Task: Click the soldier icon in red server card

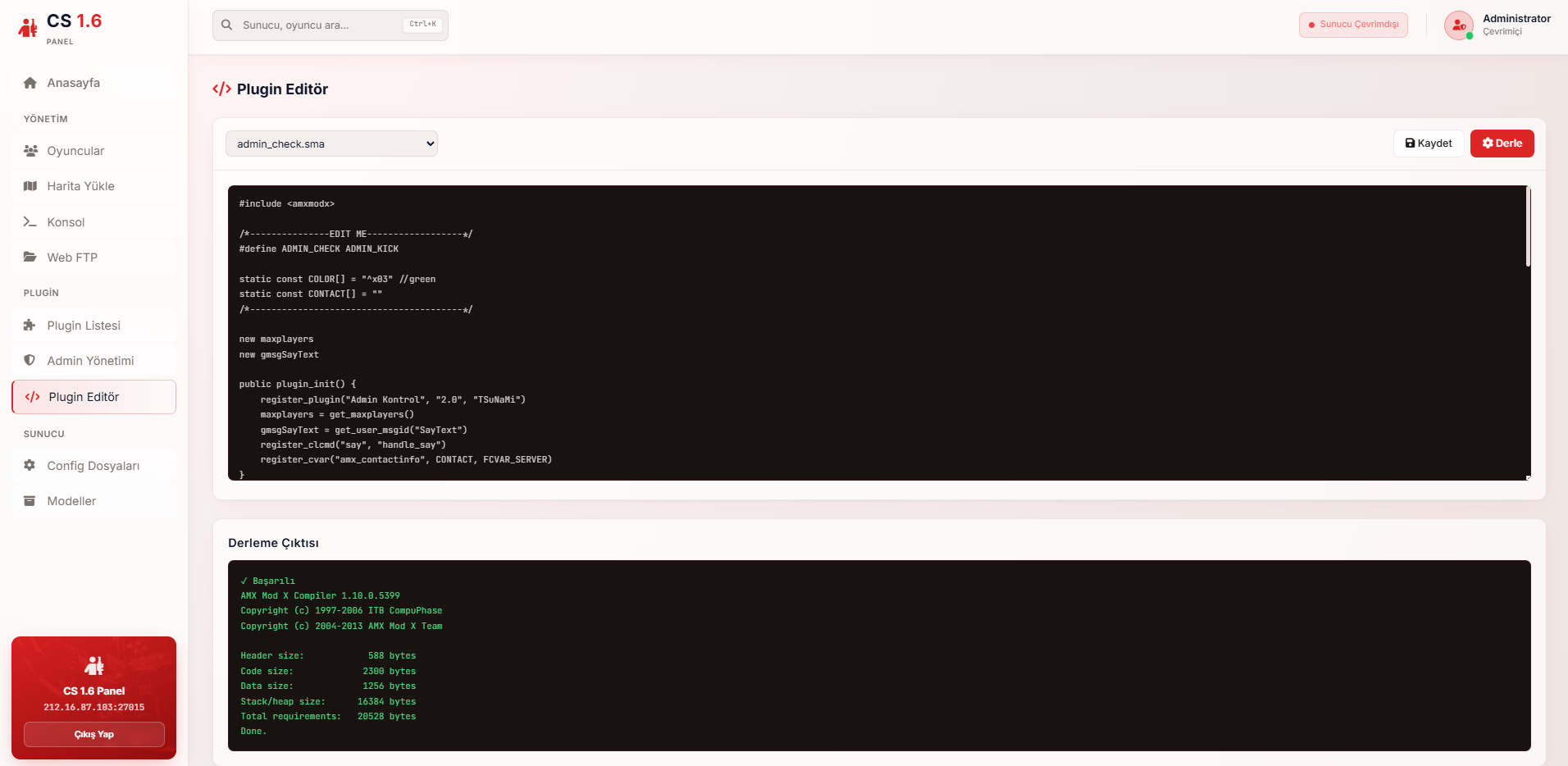Action: (x=94, y=665)
